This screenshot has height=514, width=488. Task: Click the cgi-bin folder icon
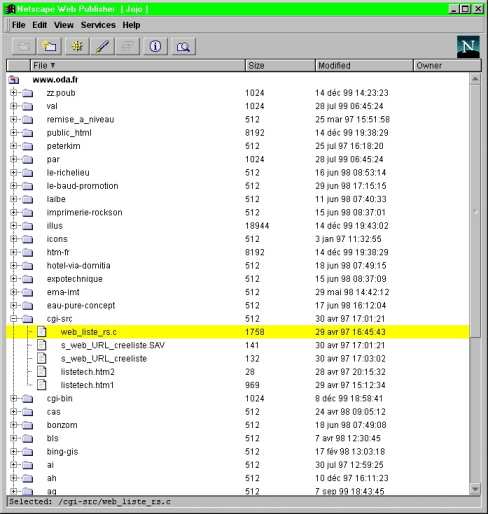coord(27,398)
